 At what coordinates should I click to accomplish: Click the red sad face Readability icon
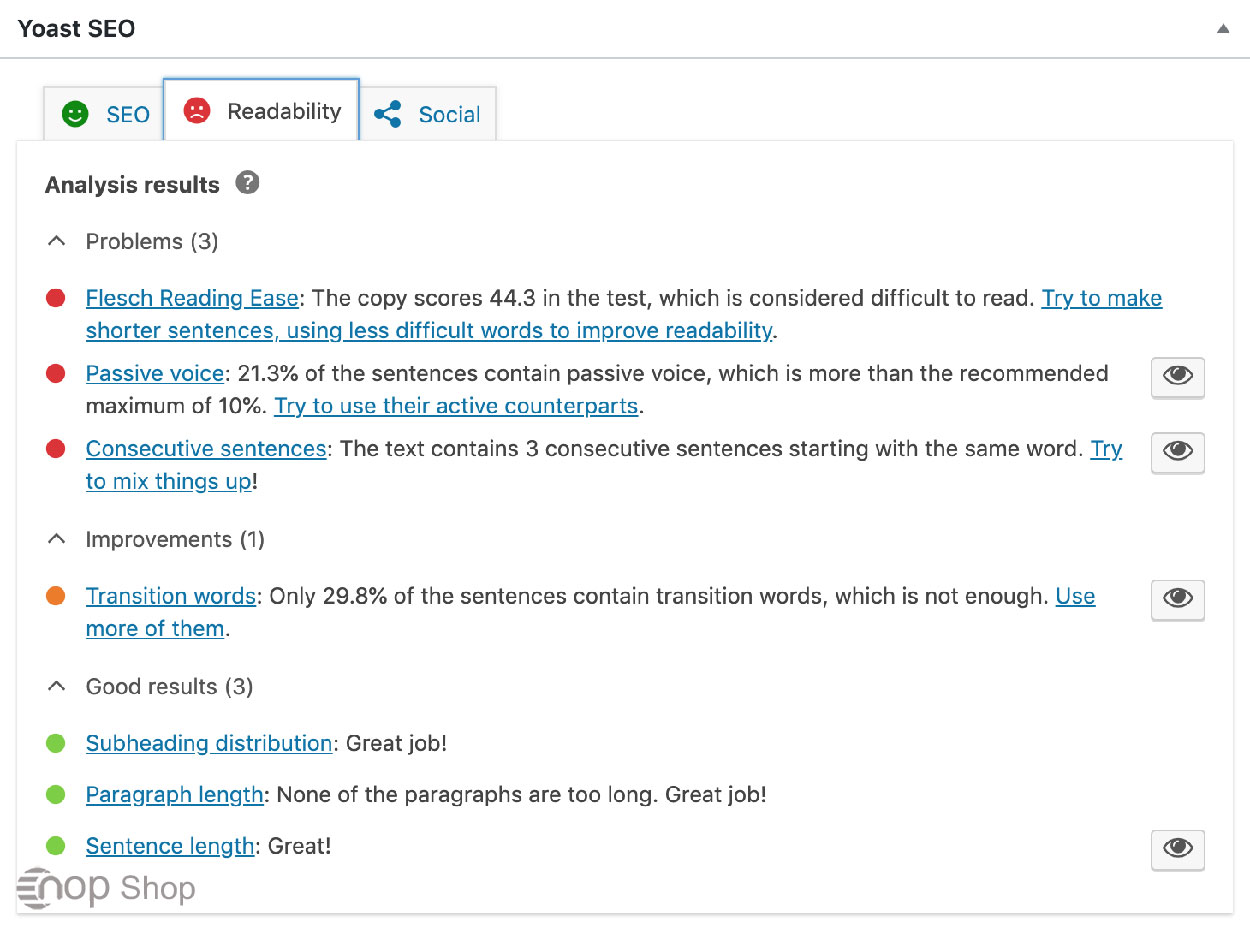point(196,111)
